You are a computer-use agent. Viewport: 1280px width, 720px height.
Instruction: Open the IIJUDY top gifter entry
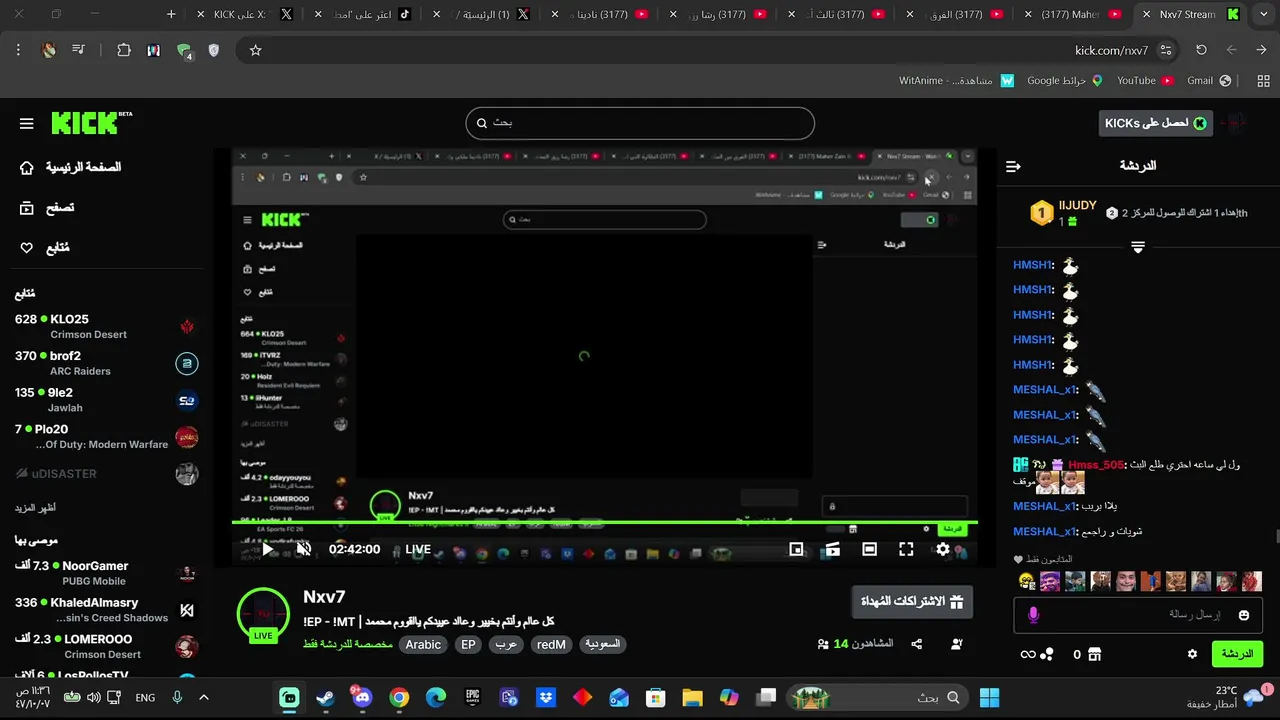click(x=1064, y=212)
